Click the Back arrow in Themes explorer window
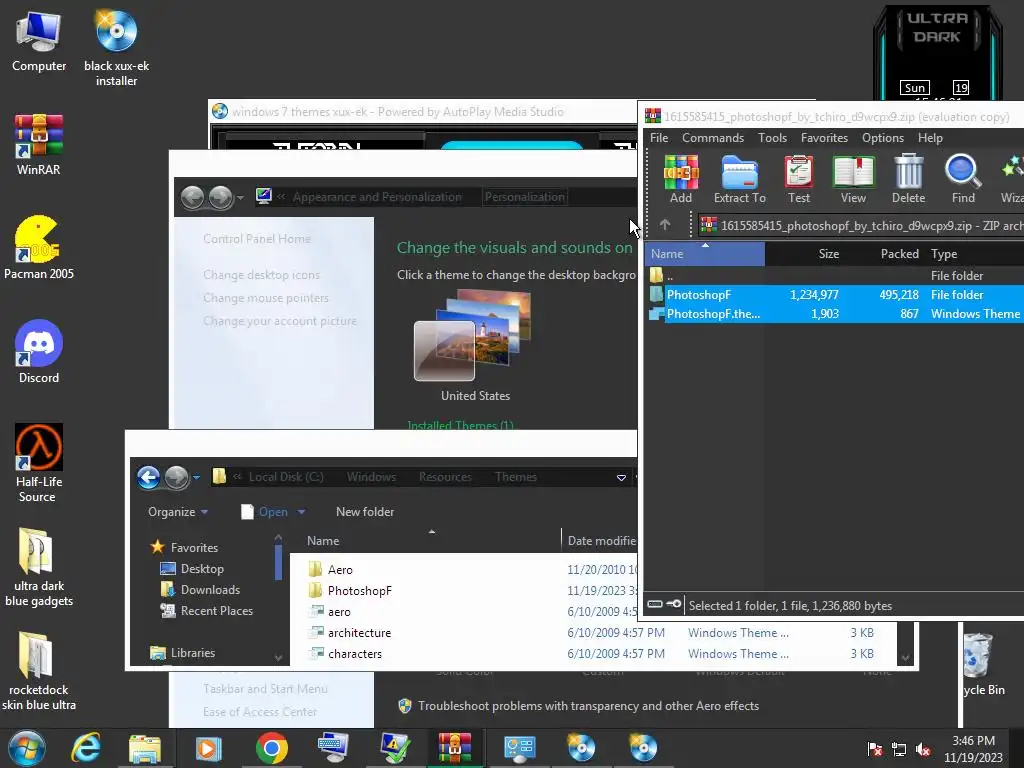 [x=149, y=477]
